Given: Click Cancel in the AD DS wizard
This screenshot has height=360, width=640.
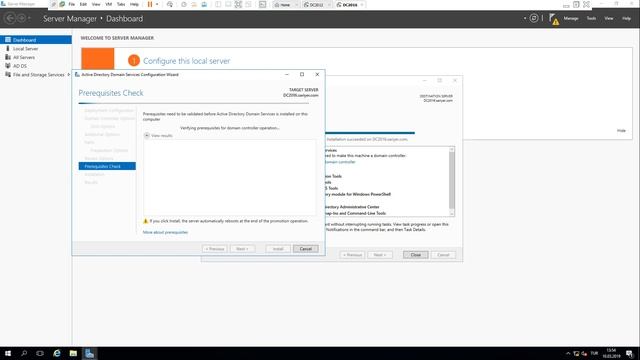Looking at the screenshot, I should pyautogui.click(x=305, y=249).
